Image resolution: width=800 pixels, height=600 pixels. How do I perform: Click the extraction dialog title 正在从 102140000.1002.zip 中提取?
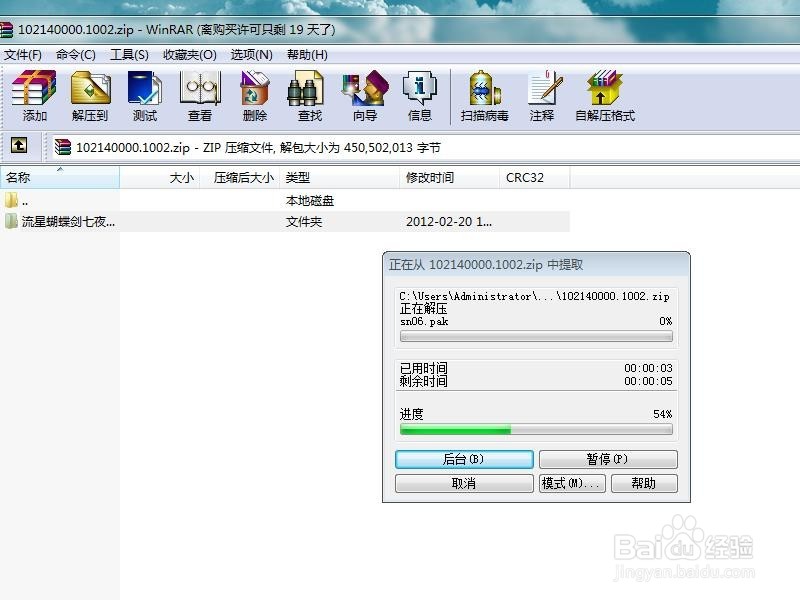pyautogui.click(x=486, y=265)
